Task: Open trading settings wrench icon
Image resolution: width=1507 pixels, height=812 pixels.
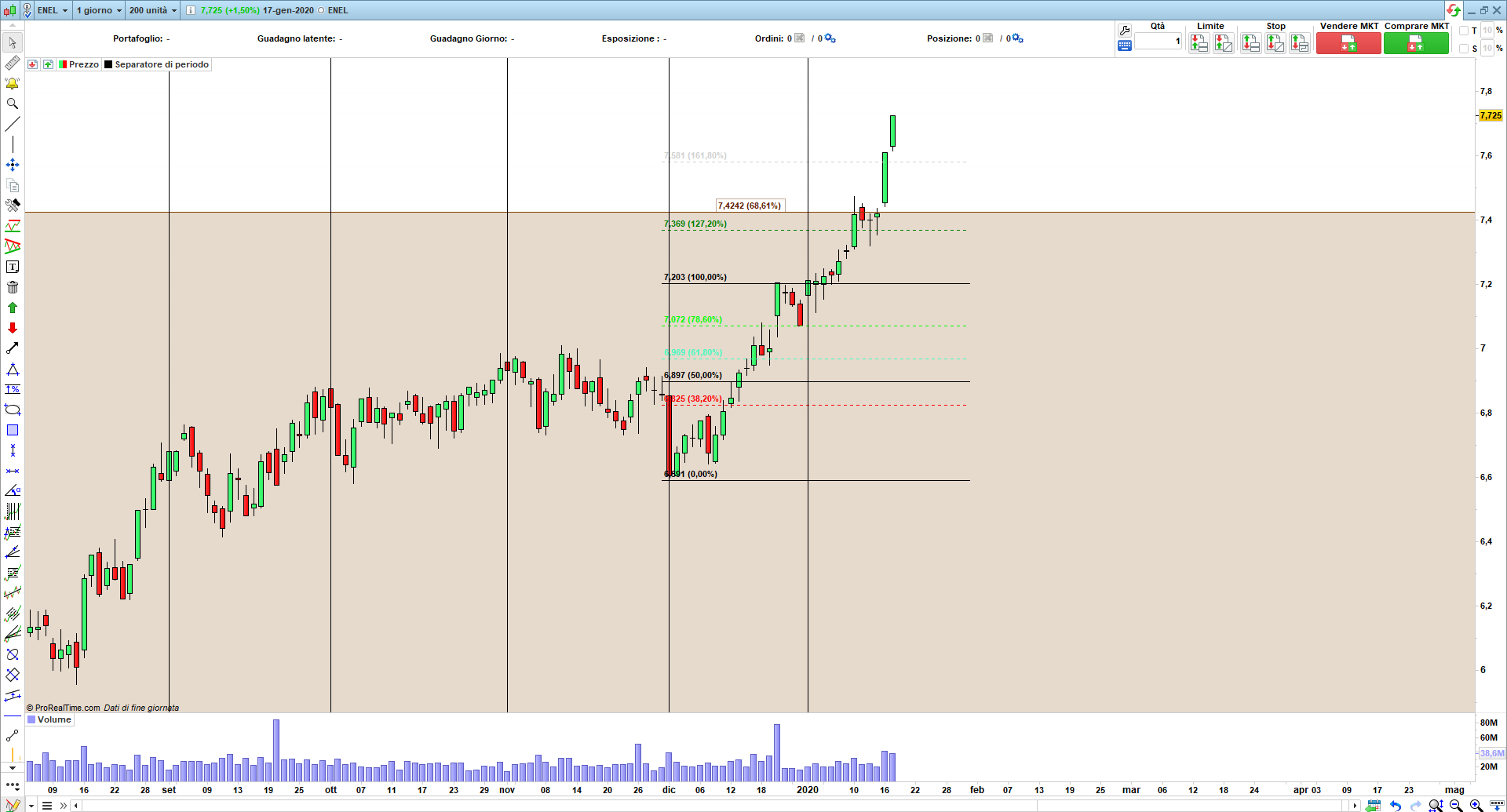Action: [1124, 31]
